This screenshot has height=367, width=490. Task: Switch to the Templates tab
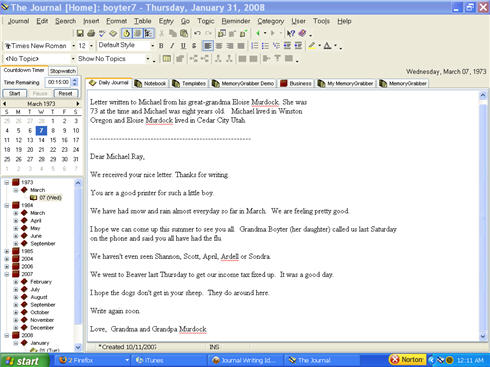tap(189, 83)
